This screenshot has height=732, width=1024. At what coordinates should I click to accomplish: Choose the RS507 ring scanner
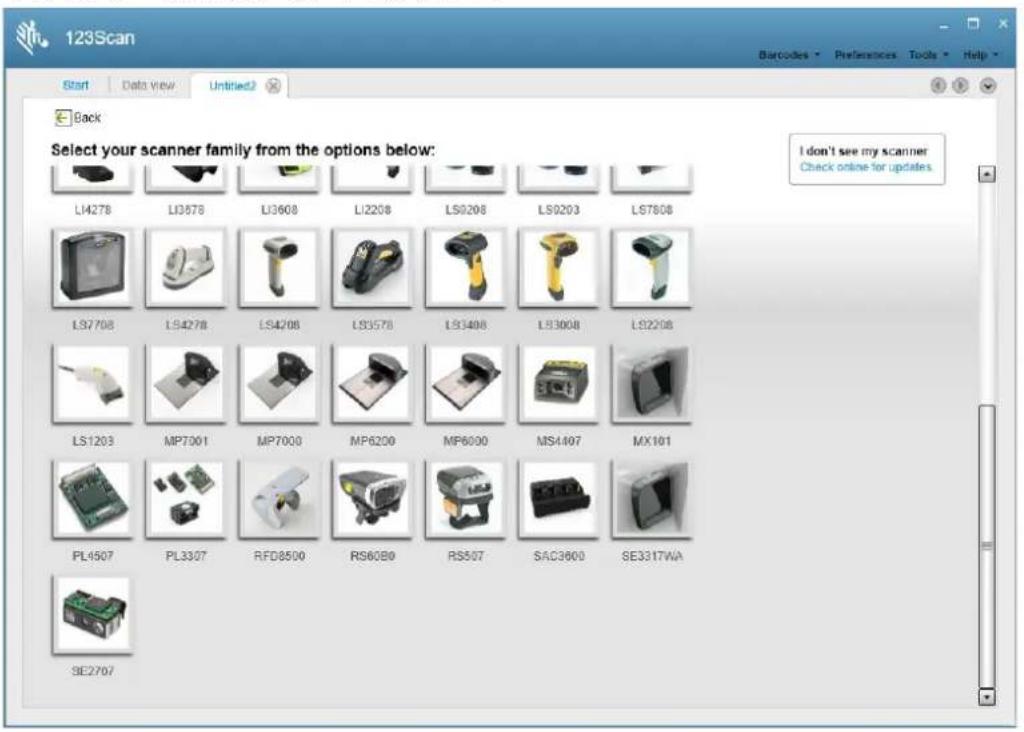466,500
